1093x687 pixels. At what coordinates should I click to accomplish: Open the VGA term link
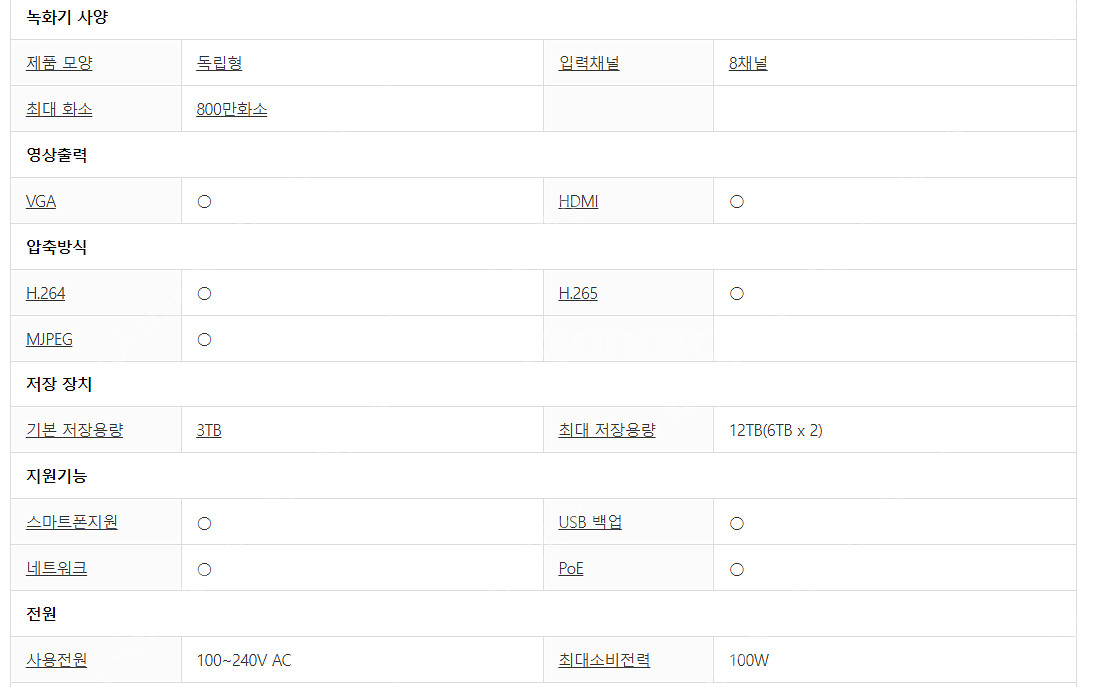pyautogui.click(x=41, y=201)
